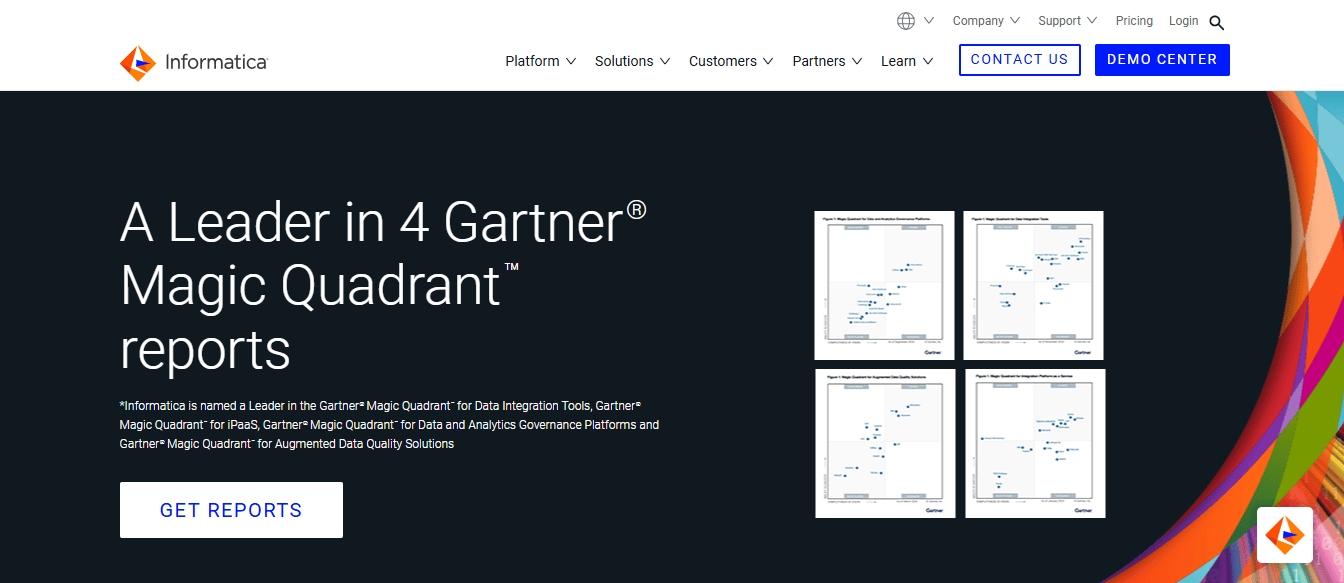
Task: Click the search magnifier icon
Action: (x=1216, y=22)
